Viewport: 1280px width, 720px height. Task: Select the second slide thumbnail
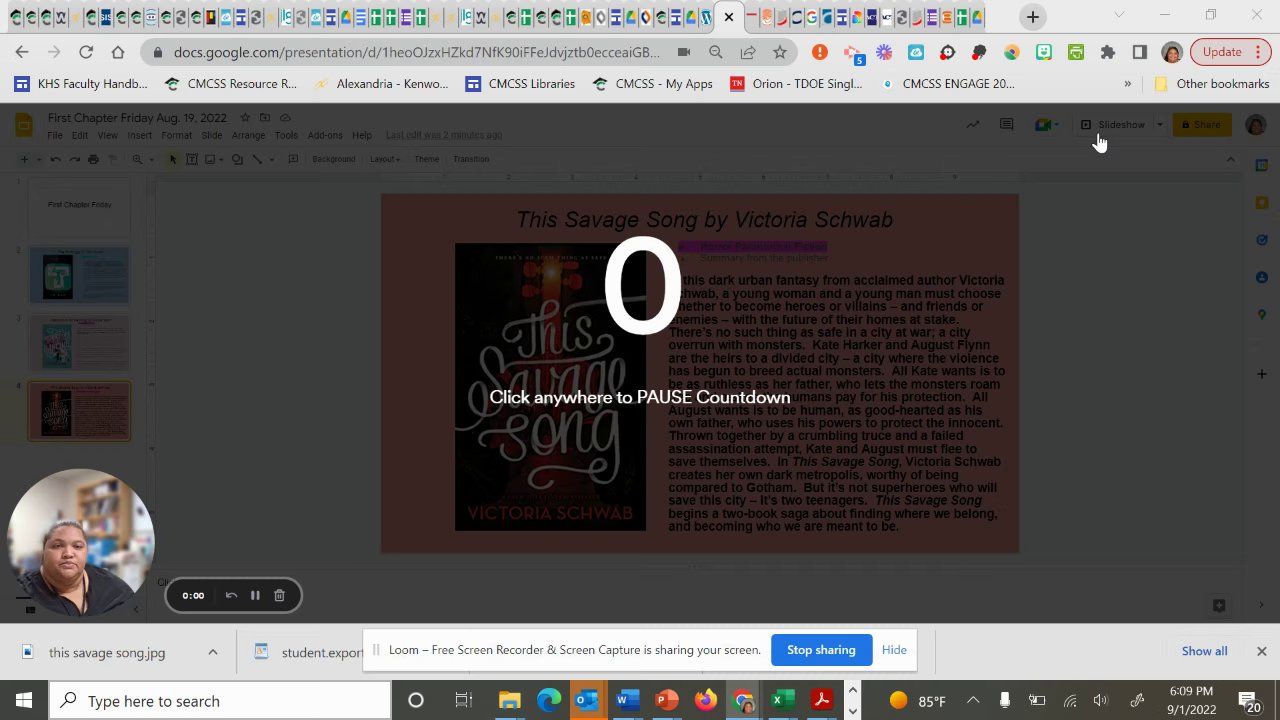click(x=80, y=274)
